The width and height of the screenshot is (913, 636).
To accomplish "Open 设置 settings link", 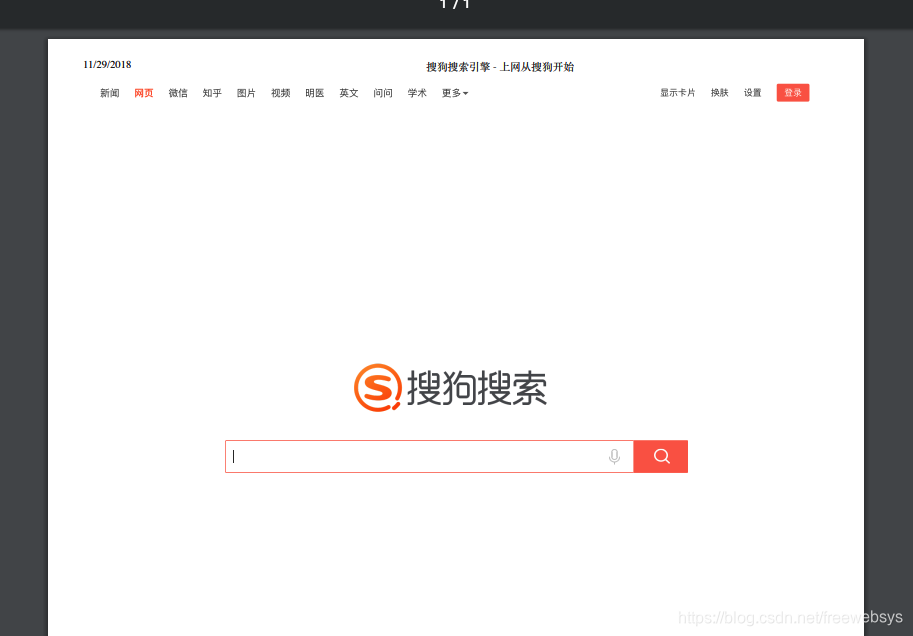I will coord(752,93).
